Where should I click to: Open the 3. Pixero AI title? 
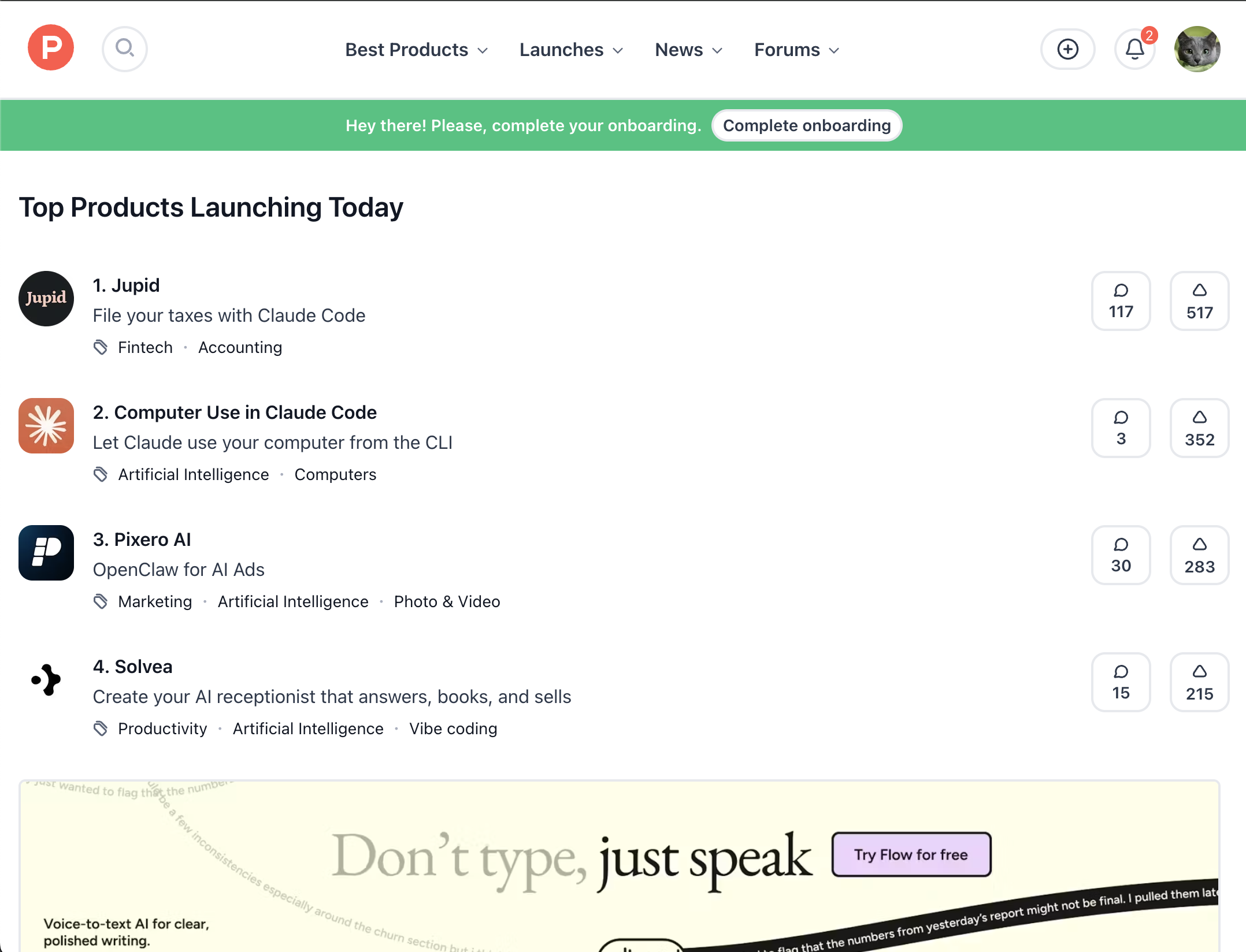coord(142,540)
